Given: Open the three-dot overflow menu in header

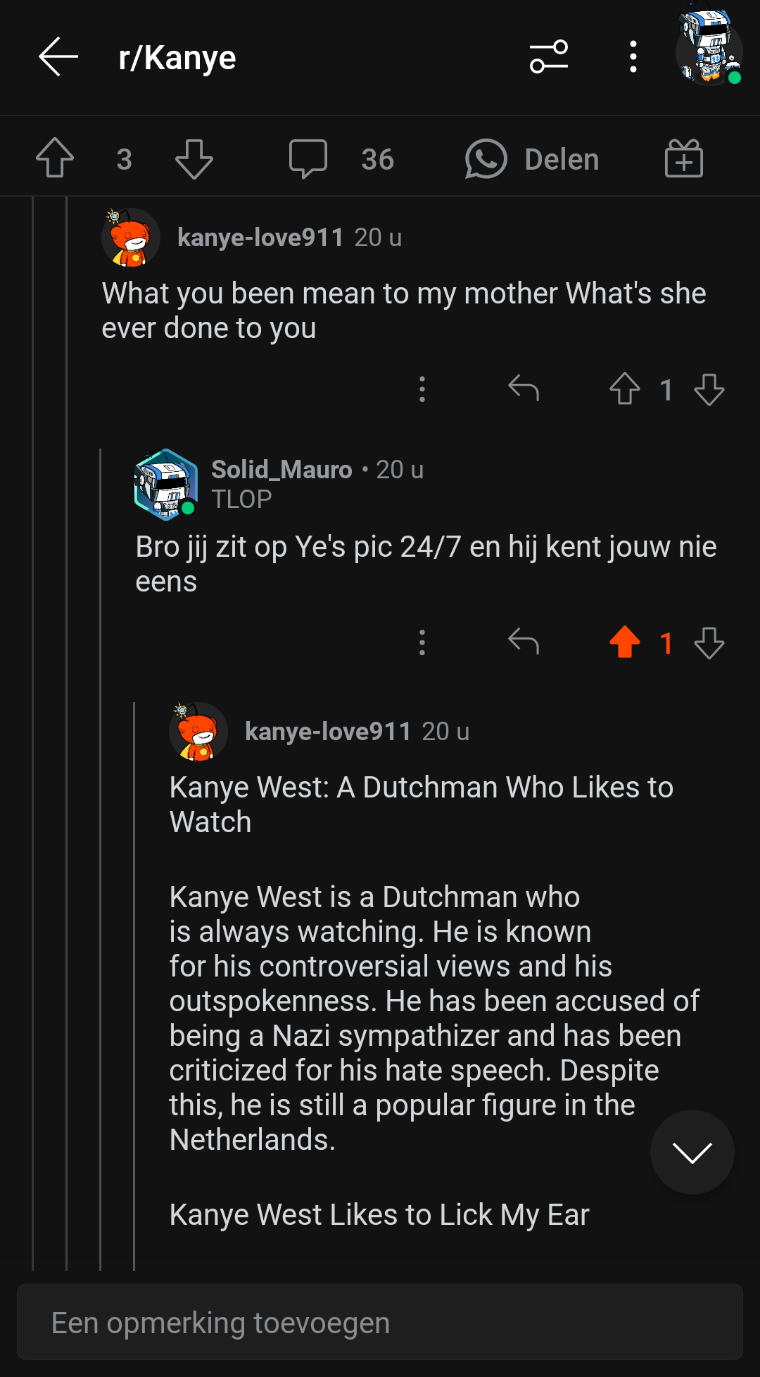Looking at the screenshot, I should pos(633,57).
